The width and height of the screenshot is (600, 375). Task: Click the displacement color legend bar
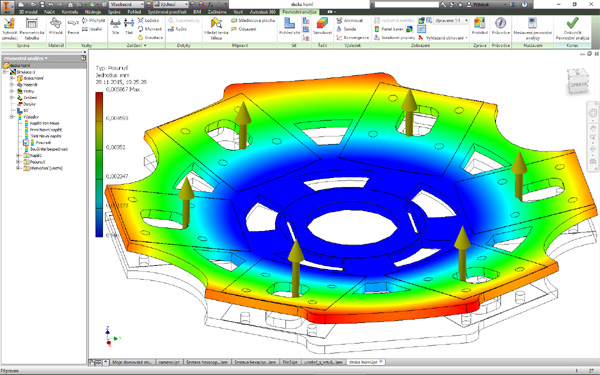[x=99, y=165]
